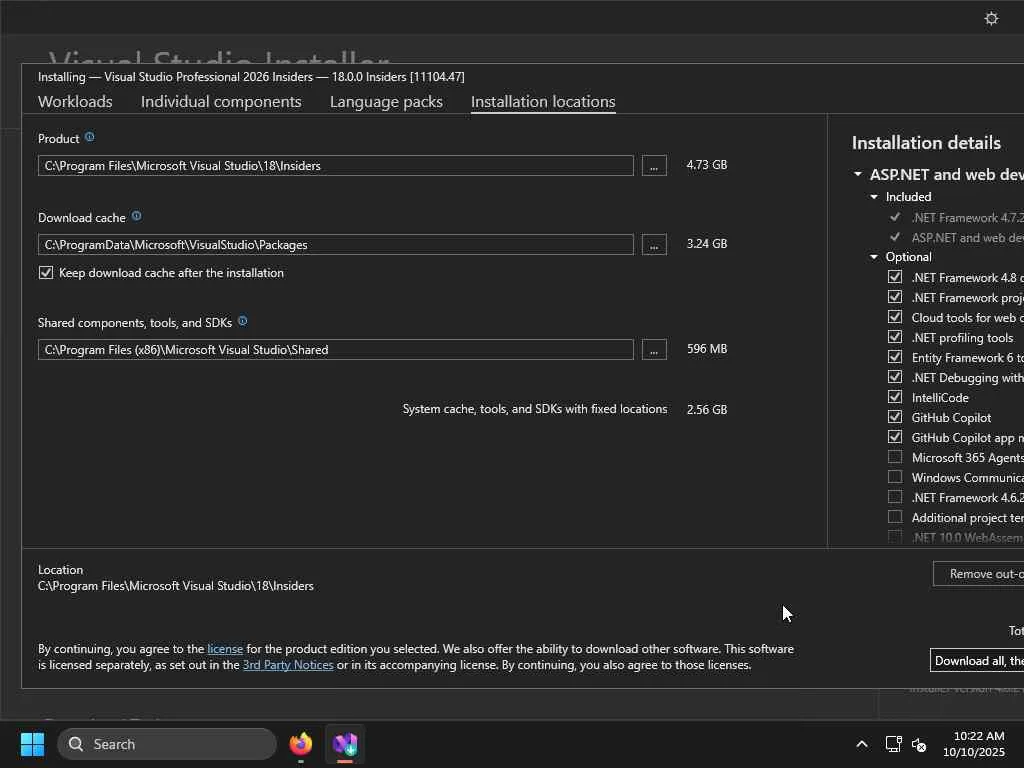Browse for the Product install folder
The image size is (1024, 768).
coord(654,166)
